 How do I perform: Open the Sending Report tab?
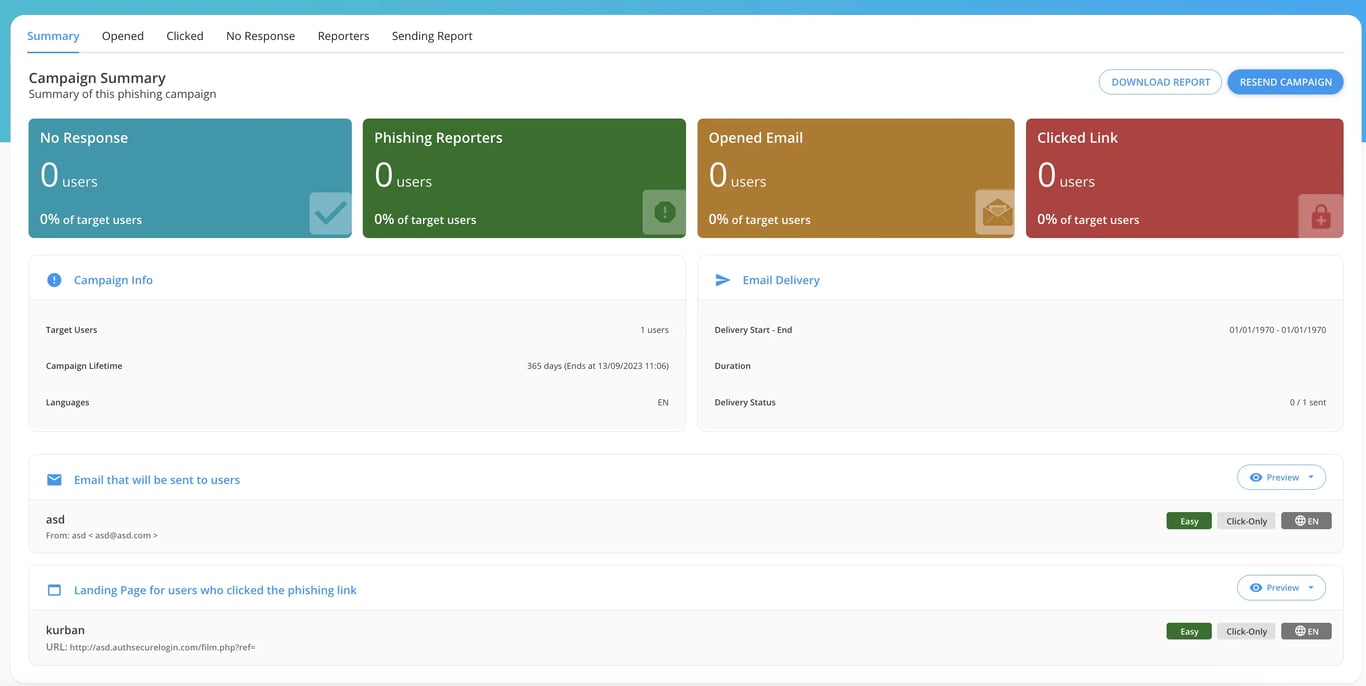[x=431, y=35]
